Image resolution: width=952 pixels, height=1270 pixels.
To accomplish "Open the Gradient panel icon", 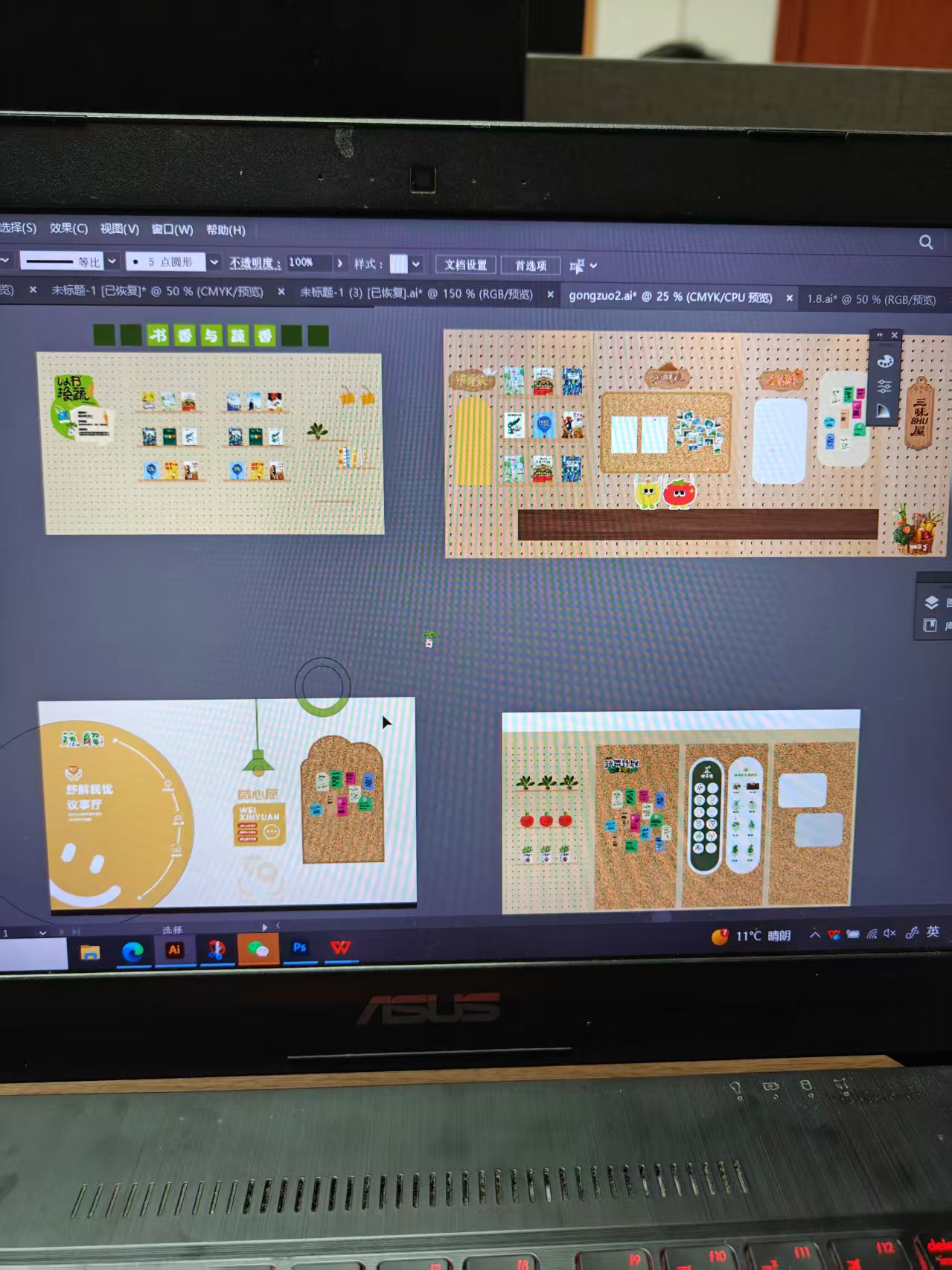I will [x=884, y=411].
